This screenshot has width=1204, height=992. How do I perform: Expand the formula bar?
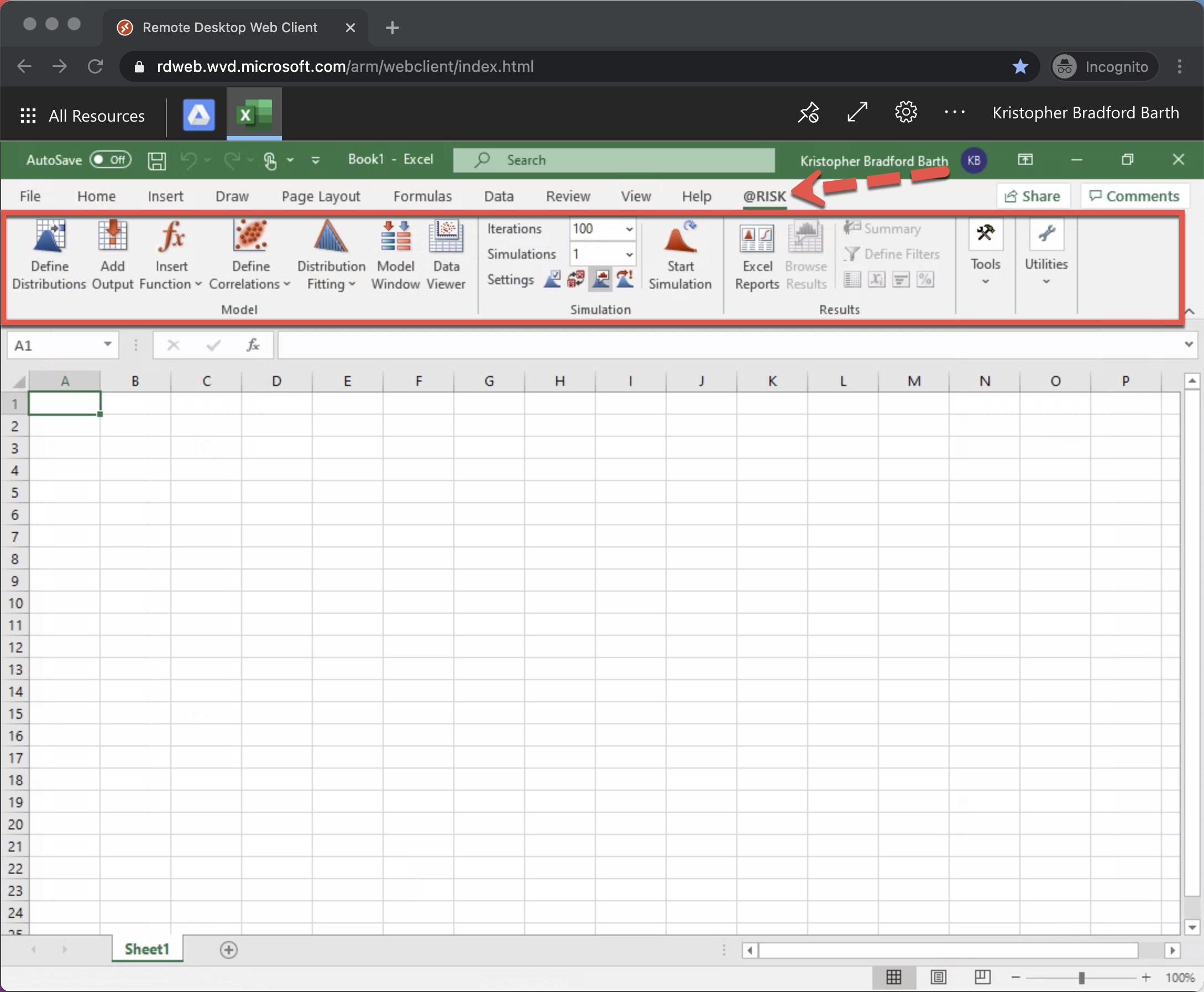point(1189,344)
